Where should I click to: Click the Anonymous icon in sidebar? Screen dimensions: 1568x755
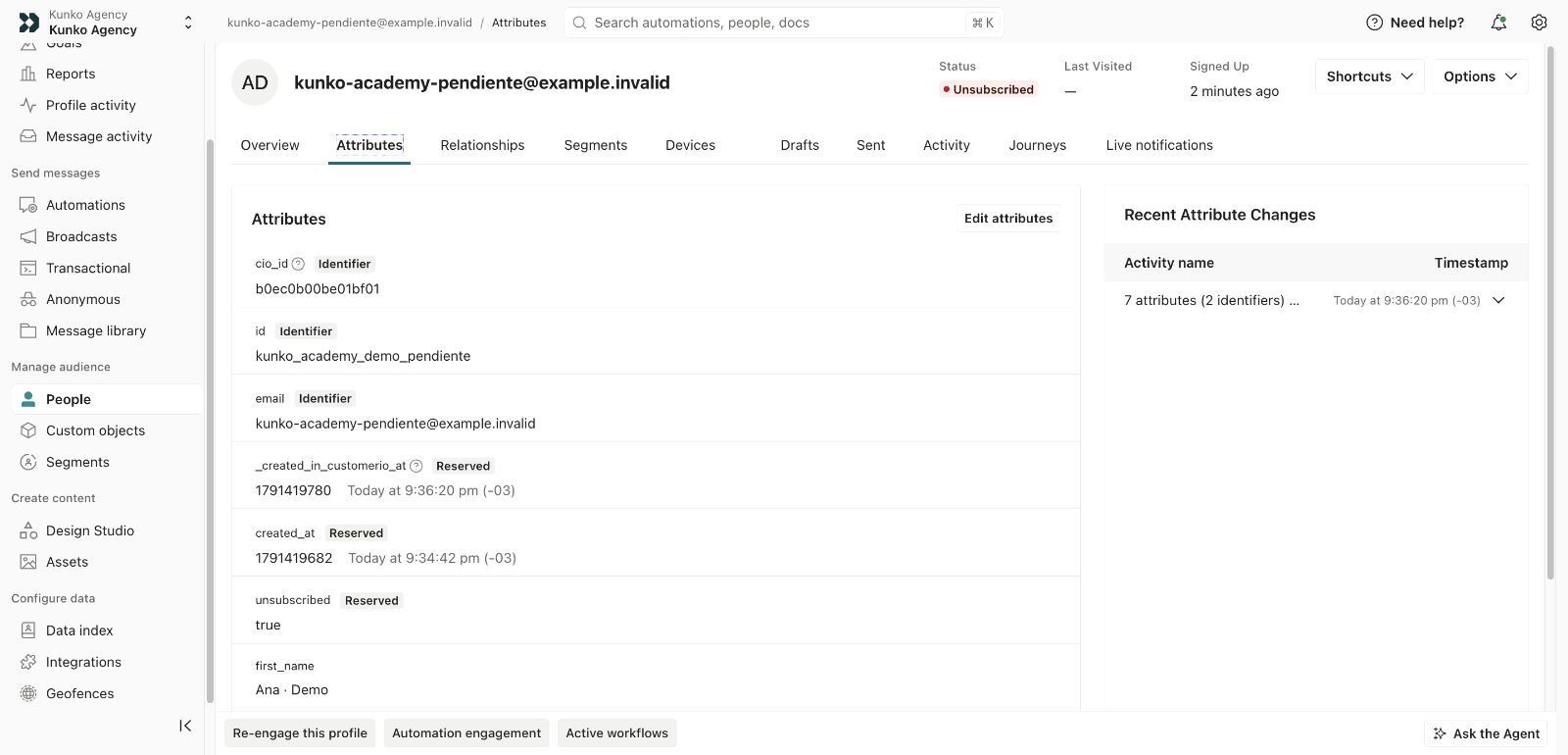coord(28,299)
